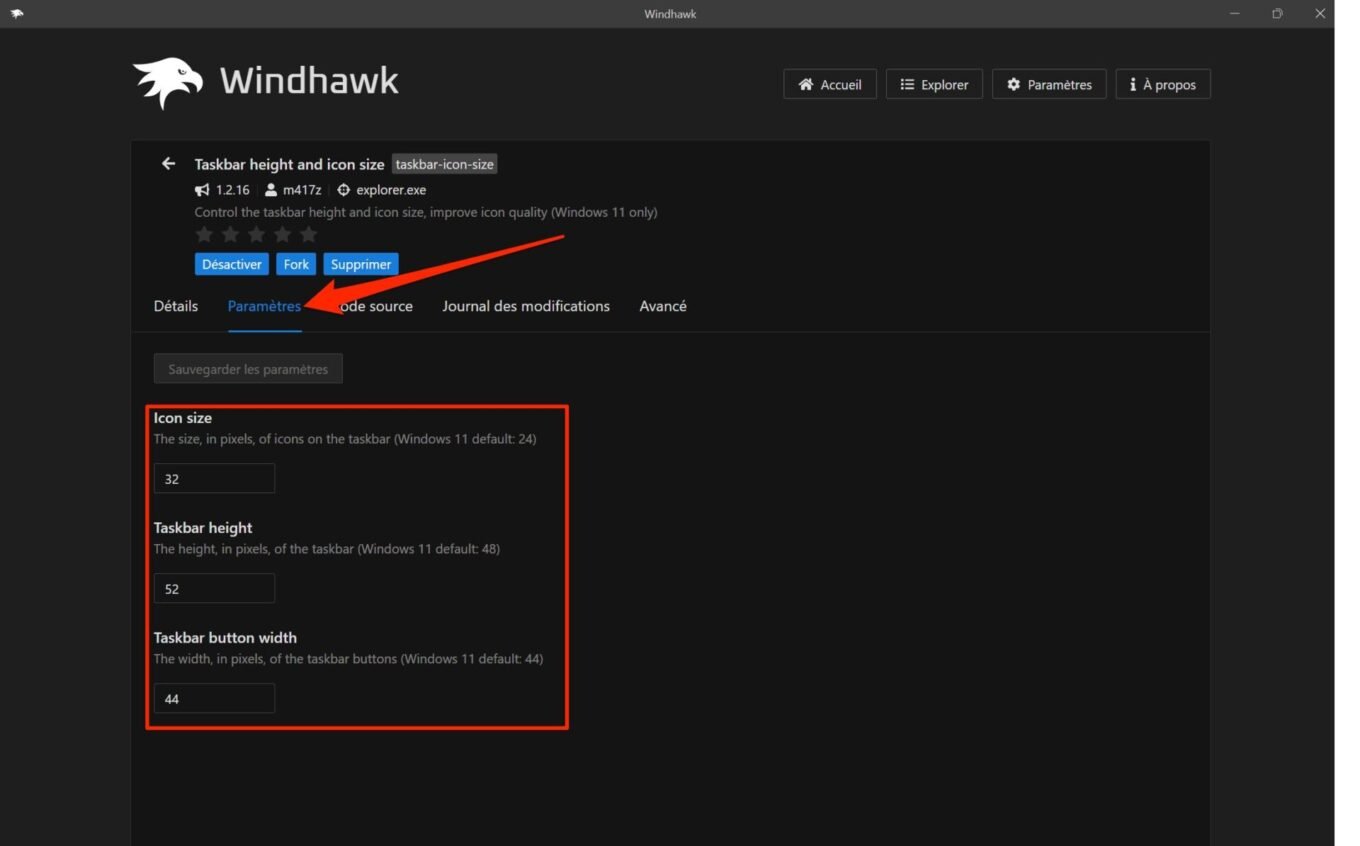Click the Windhawk icon in title bar
1360x846 pixels.
pyautogui.click(x=17, y=14)
